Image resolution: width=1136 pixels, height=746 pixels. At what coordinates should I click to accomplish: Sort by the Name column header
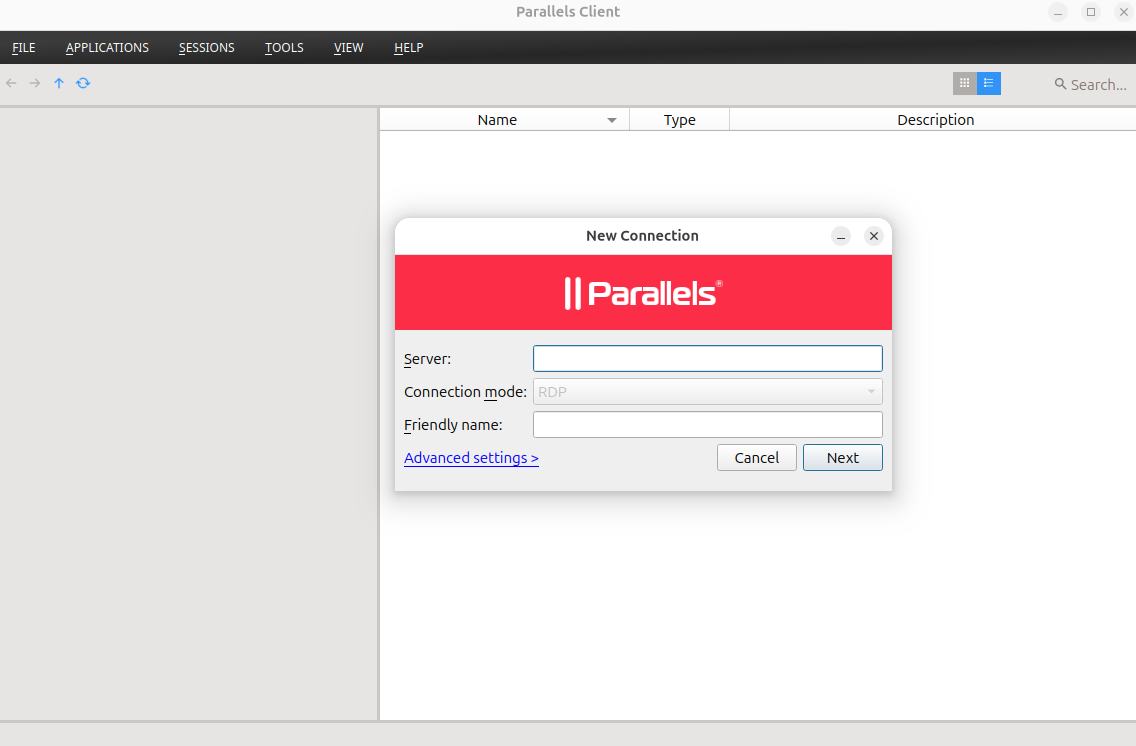[x=505, y=120]
